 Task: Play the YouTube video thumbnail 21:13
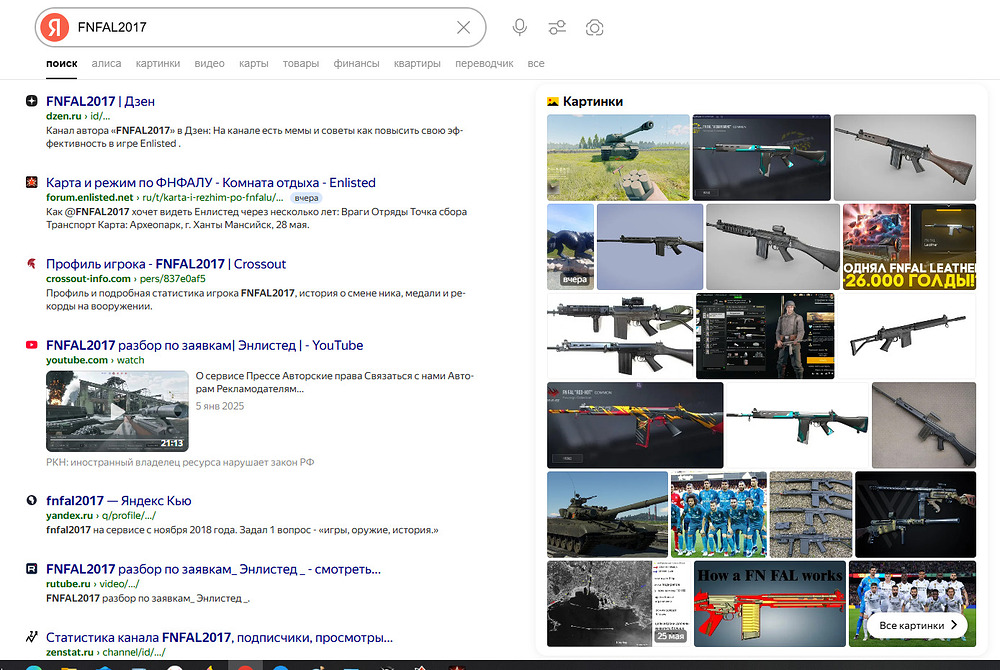117,411
